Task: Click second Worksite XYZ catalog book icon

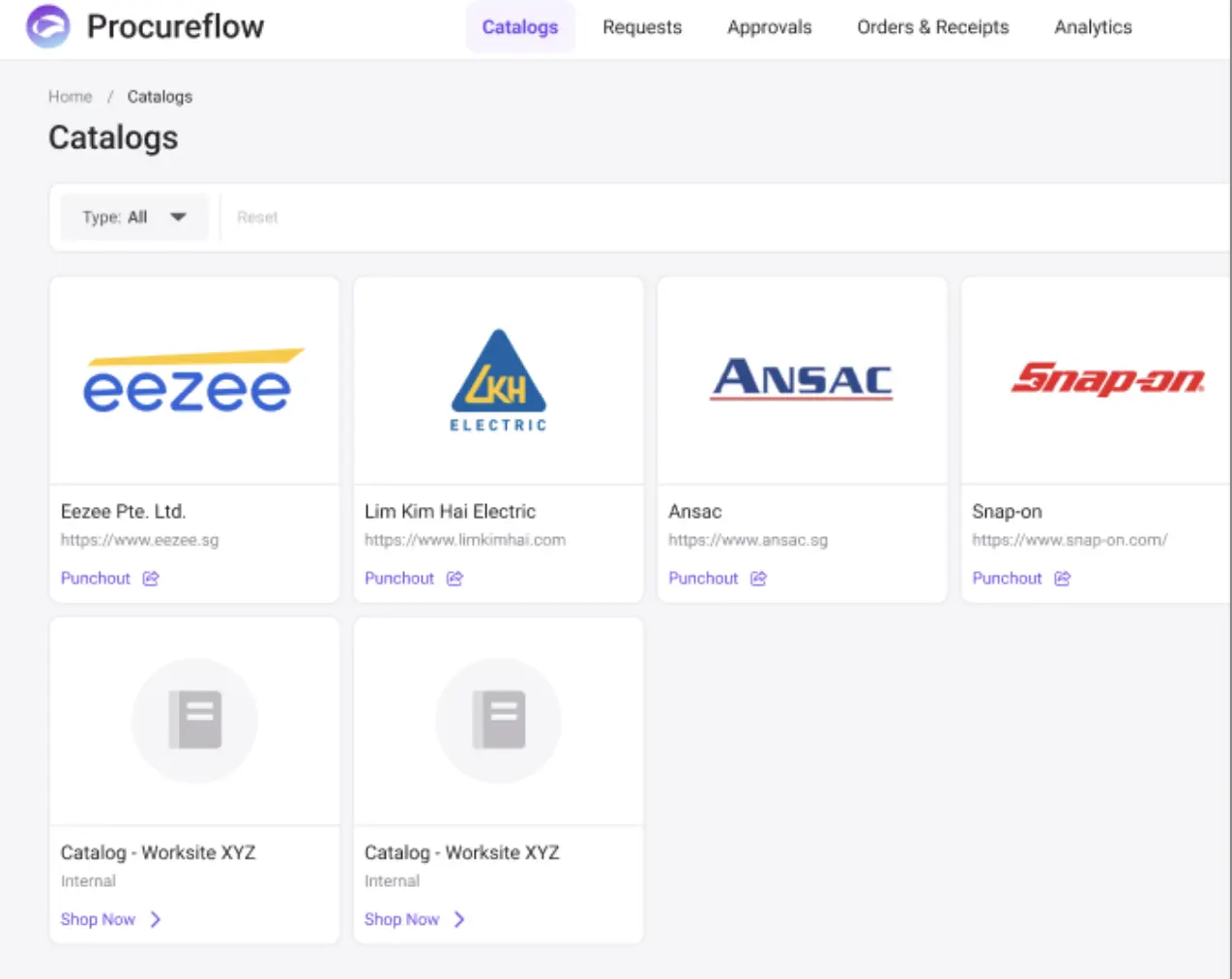Action: click(499, 720)
